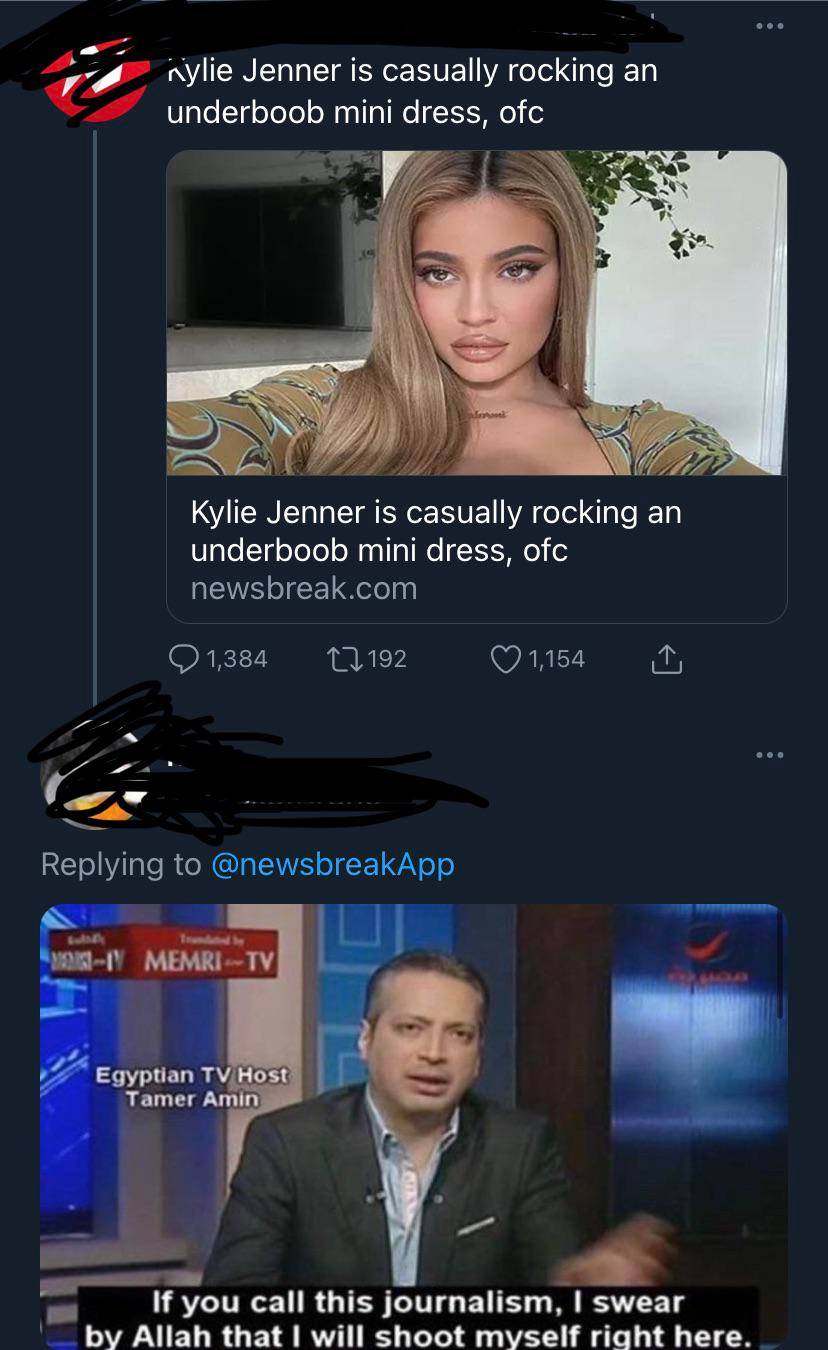Open the Kylie Jenner article preview image
The image size is (828, 1350).
(x=476, y=313)
